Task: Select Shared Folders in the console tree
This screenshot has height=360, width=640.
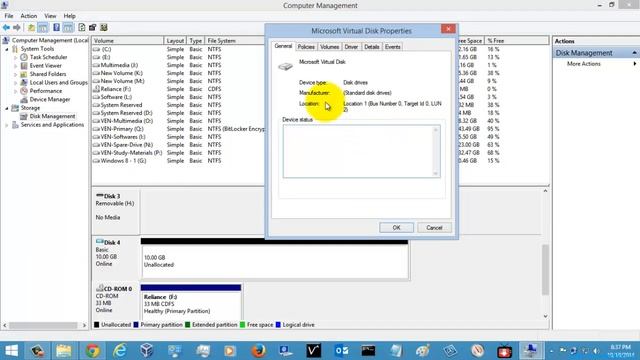Action: pos(48,74)
